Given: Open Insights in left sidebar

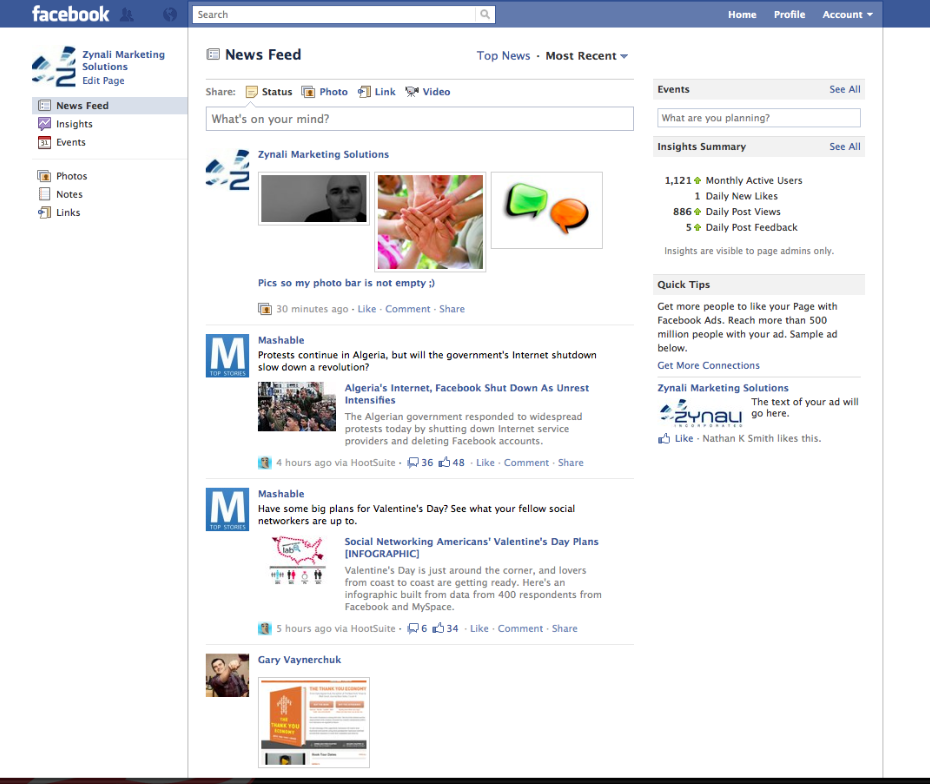Looking at the screenshot, I should (74, 124).
